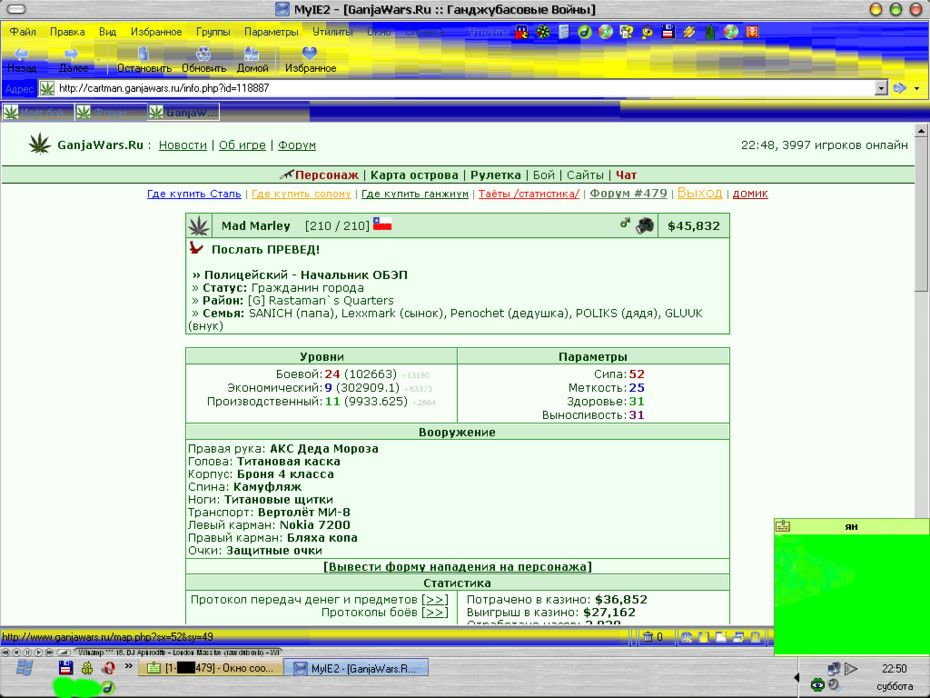Viewport: 930px width, 698px height.
Task: Open the Протоколы боёв >> link
Action: pos(435,613)
